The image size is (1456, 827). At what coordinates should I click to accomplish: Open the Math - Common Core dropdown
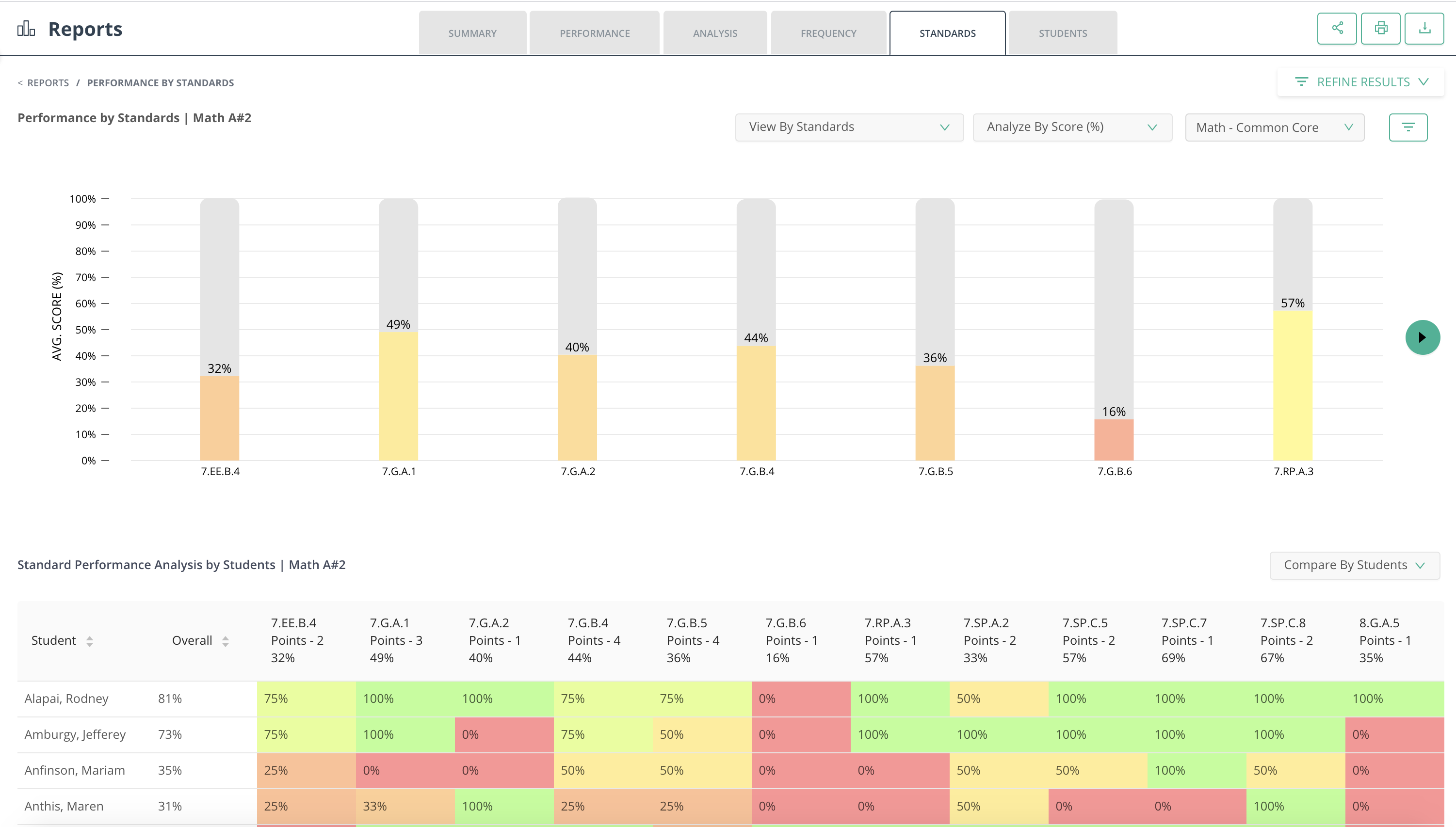1274,127
